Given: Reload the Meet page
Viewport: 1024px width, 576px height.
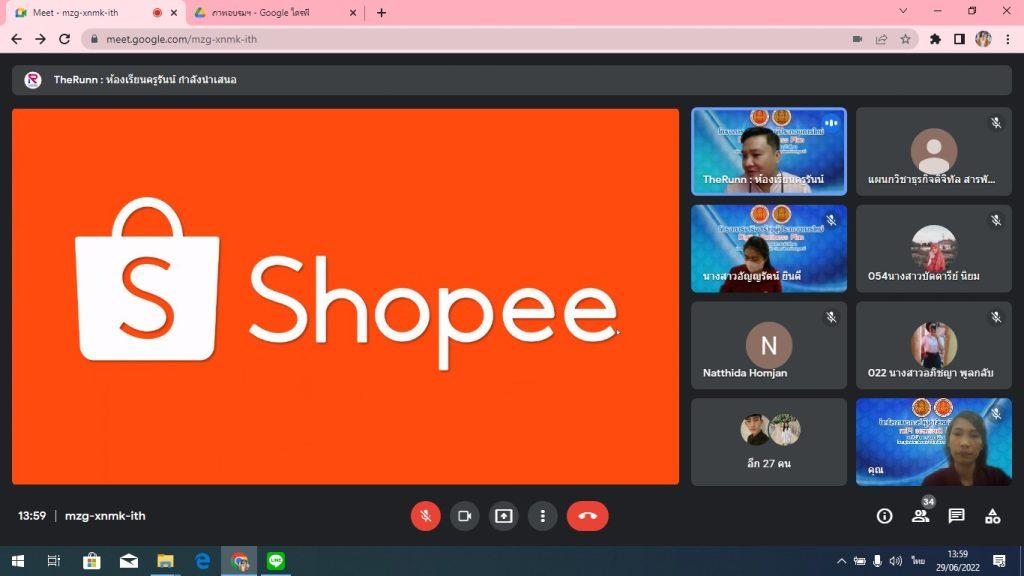Looking at the screenshot, I should coord(64,39).
